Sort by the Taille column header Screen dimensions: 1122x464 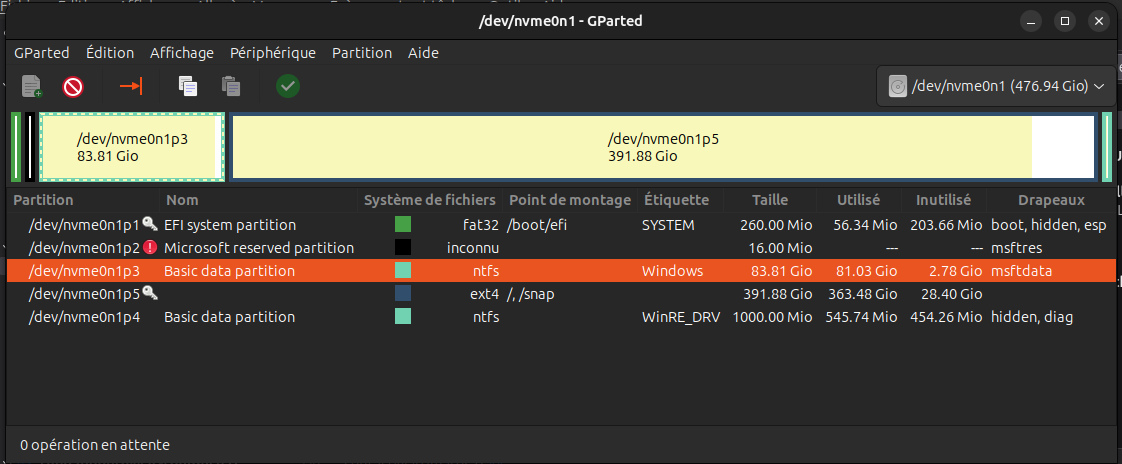770,200
